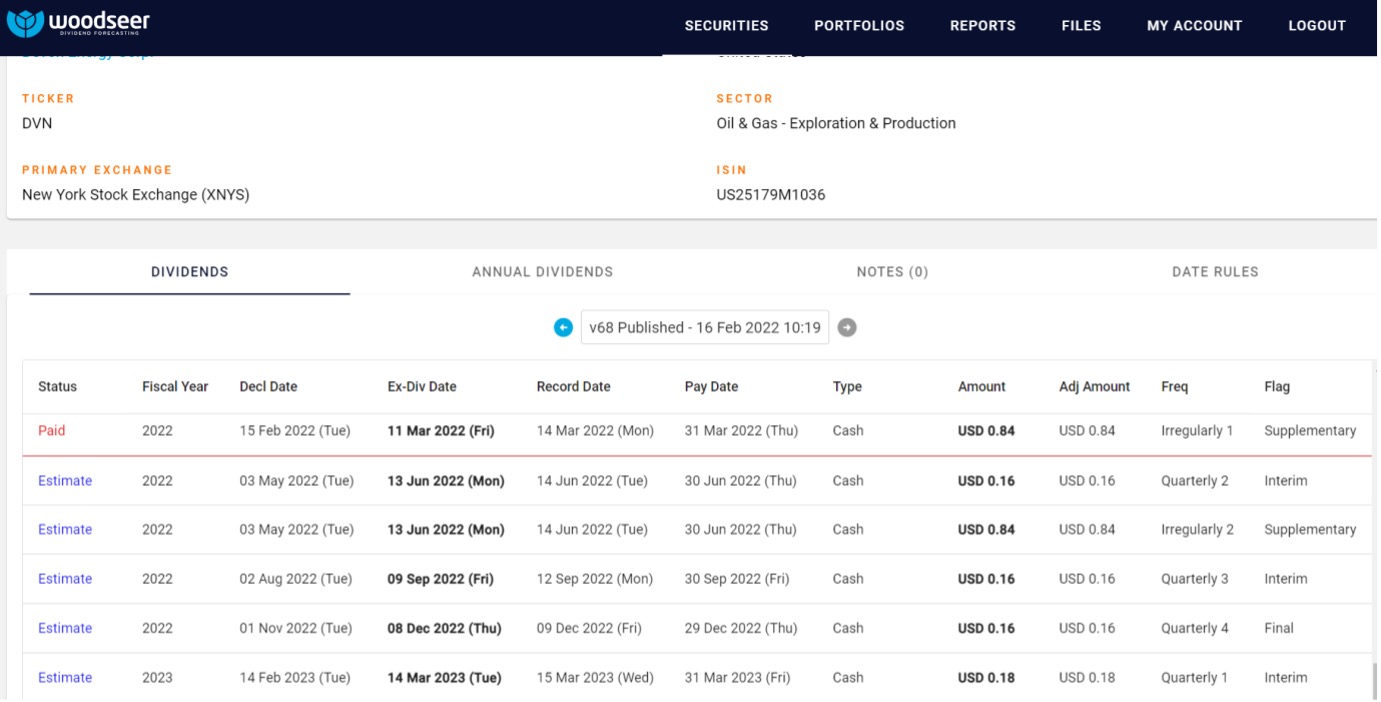Image resolution: width=1381 pixels, height=702 pixels.
Task: Click the Quarterly 4 frequency cell
Action: coord(1195,628)
